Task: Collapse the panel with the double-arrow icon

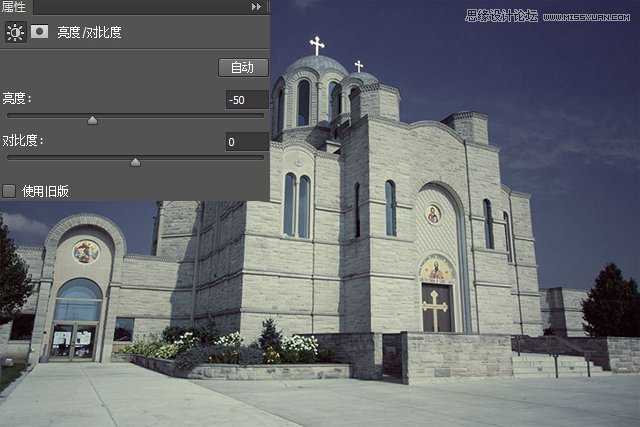Action: tap(256, 7)
